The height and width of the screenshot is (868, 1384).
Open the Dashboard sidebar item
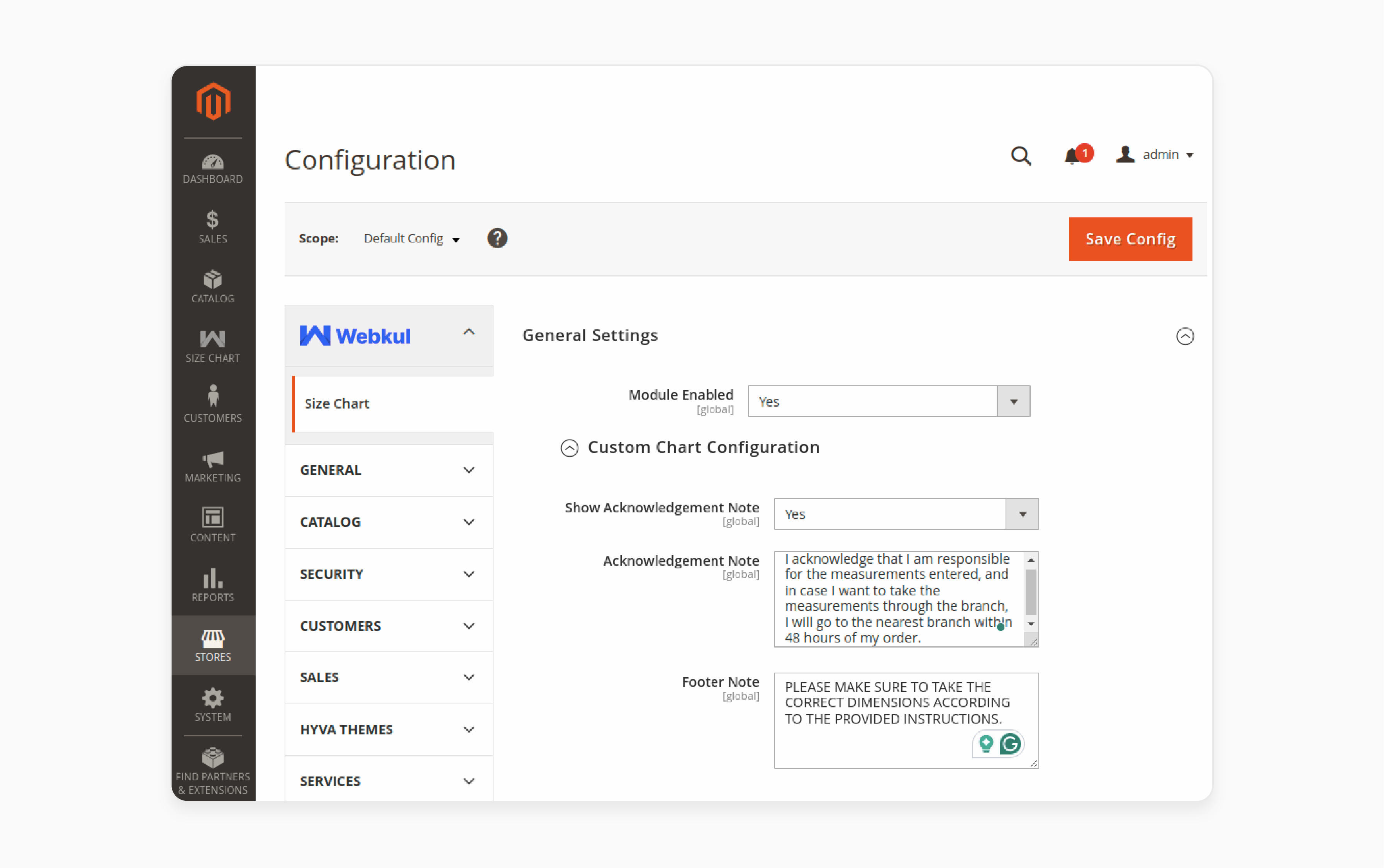click(x=212, y=169)
